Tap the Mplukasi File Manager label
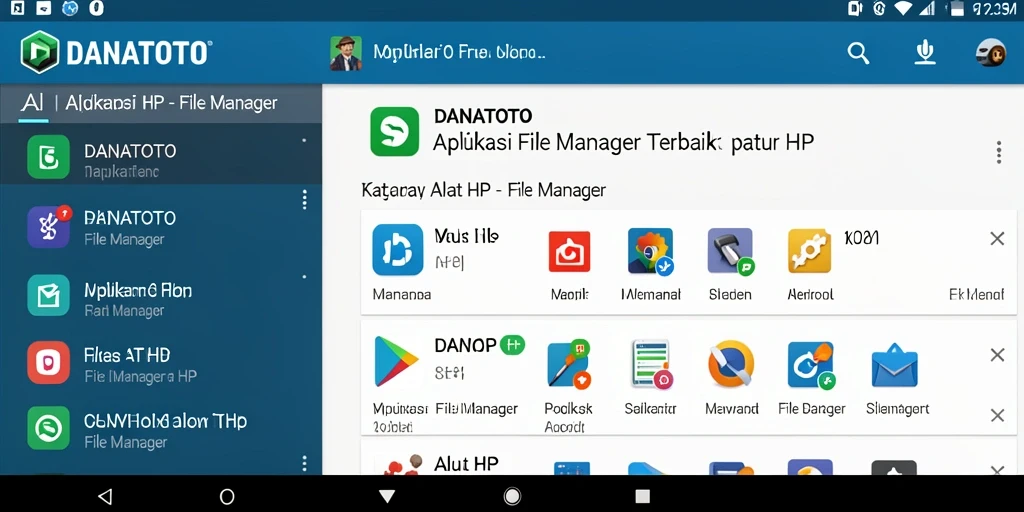The image size is (1024, 512). pos(445,409)
